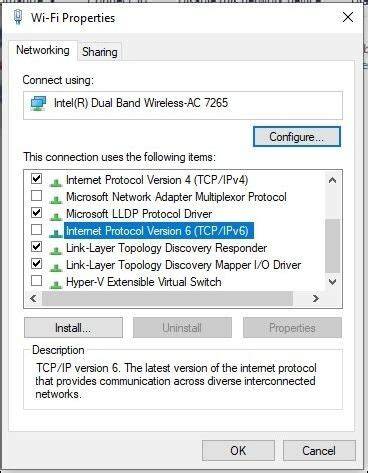Click the list's scroll down arrow
368x473 pixels.
332,282
